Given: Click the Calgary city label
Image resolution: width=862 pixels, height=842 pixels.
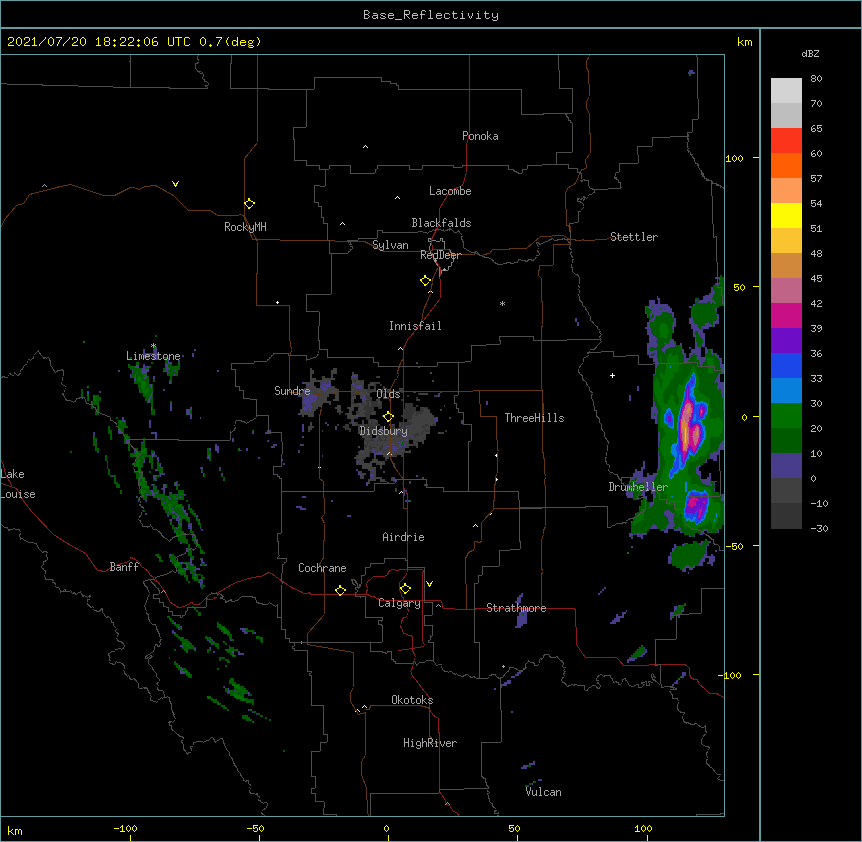Looking at the screenshot, I should [399, 603].
